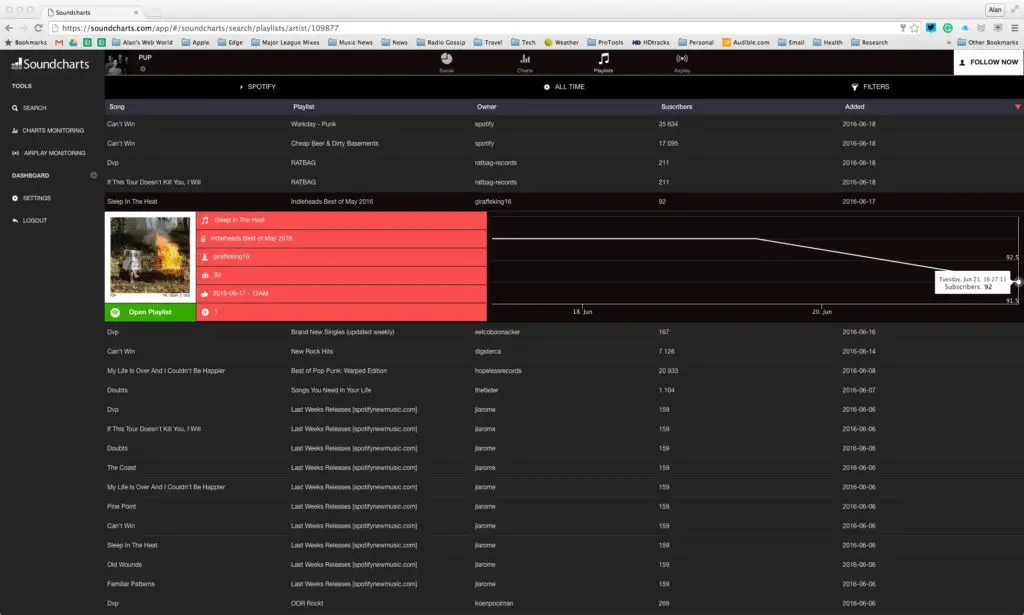The height and width of the screenshot is (615, 1024).
Task: Sort table by Subscribers column header
Action: coord(677,106)
